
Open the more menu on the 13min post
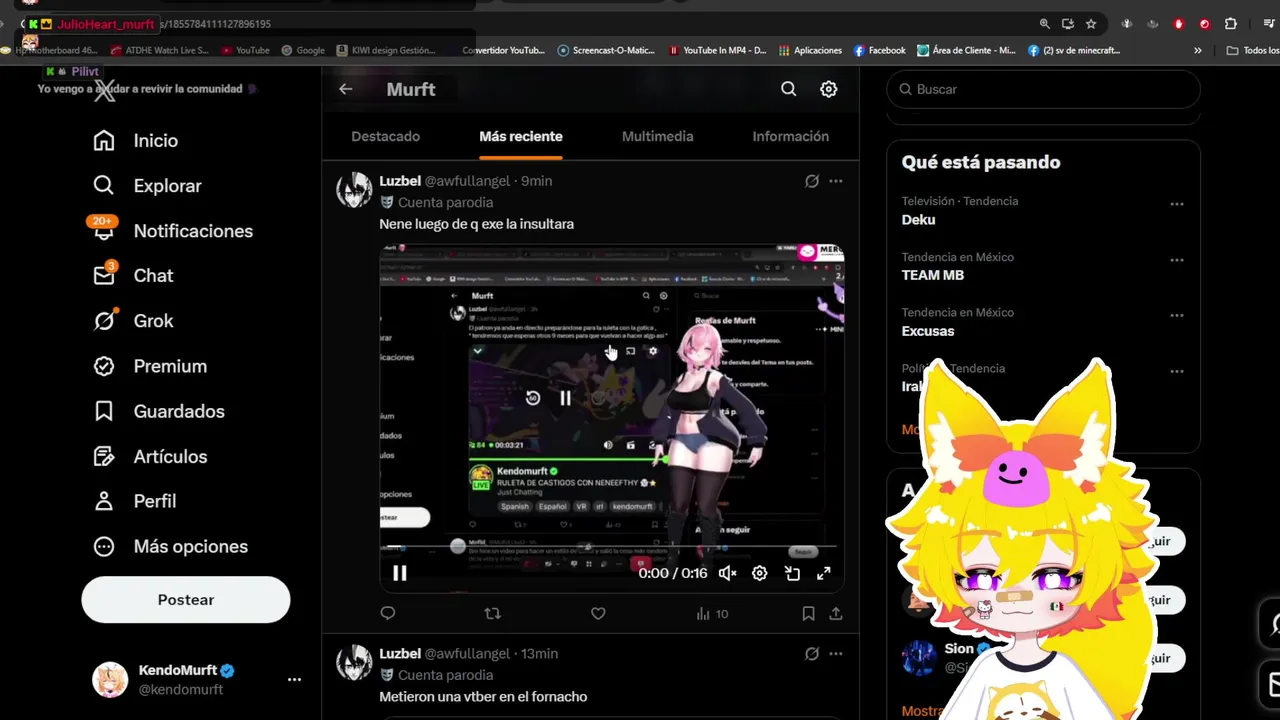pyautogui.click(x=836, y=653)
